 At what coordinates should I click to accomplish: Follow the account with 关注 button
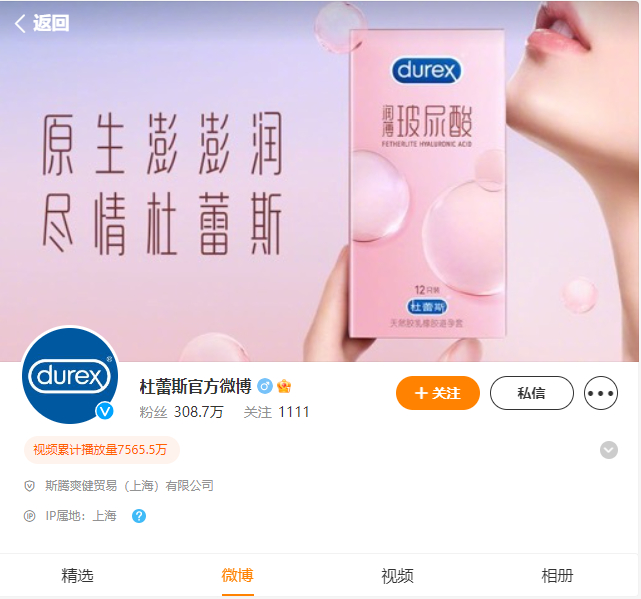(437, 393)
